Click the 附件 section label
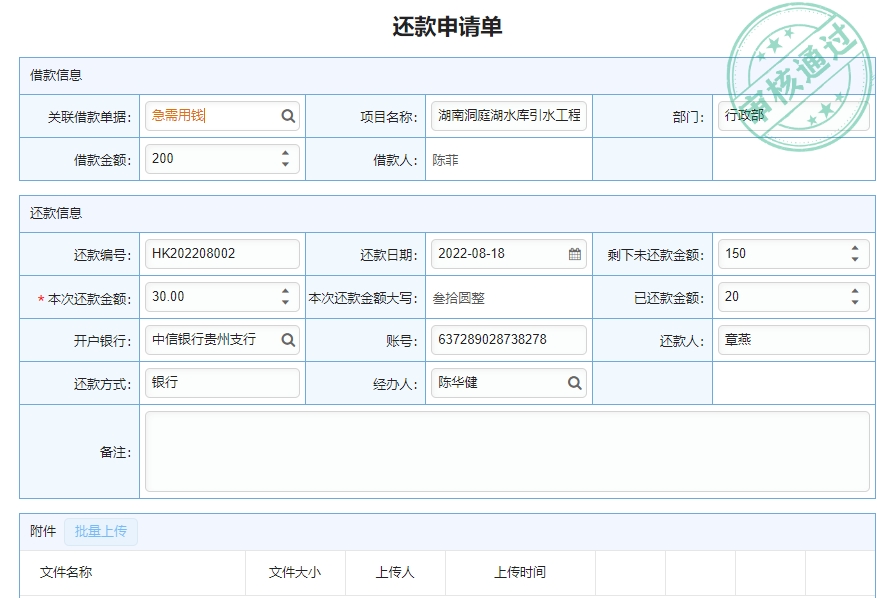877x598 pixels. [x=43, y=531]
